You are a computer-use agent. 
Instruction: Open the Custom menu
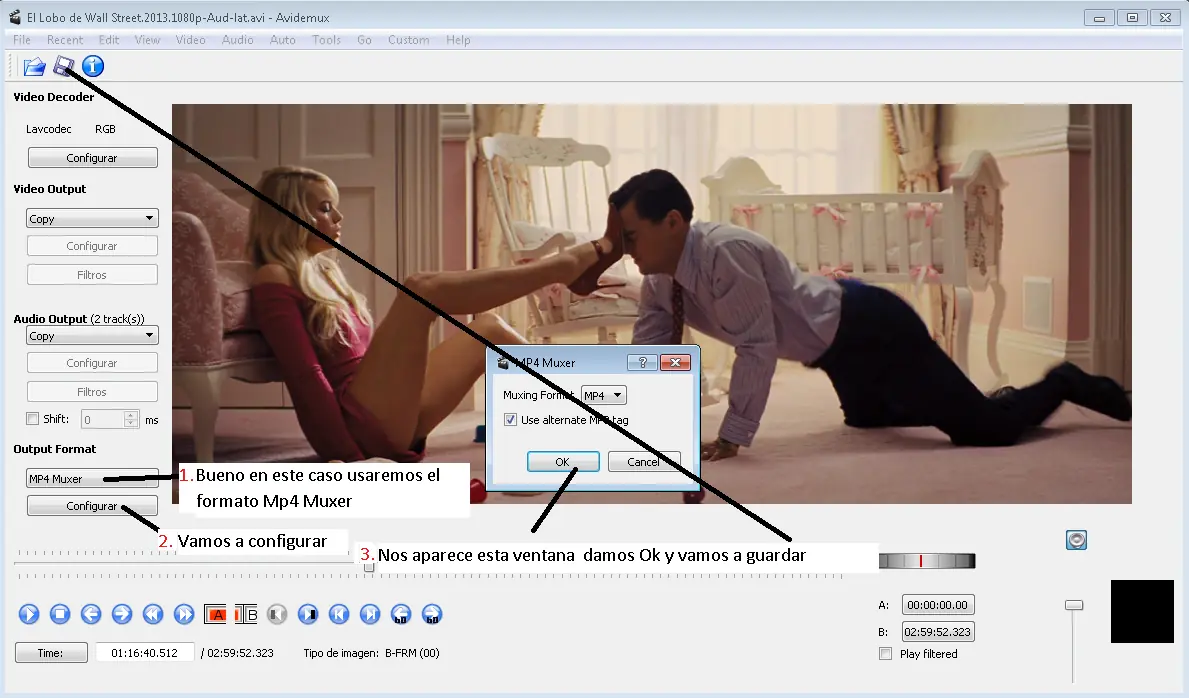[409, 39]
